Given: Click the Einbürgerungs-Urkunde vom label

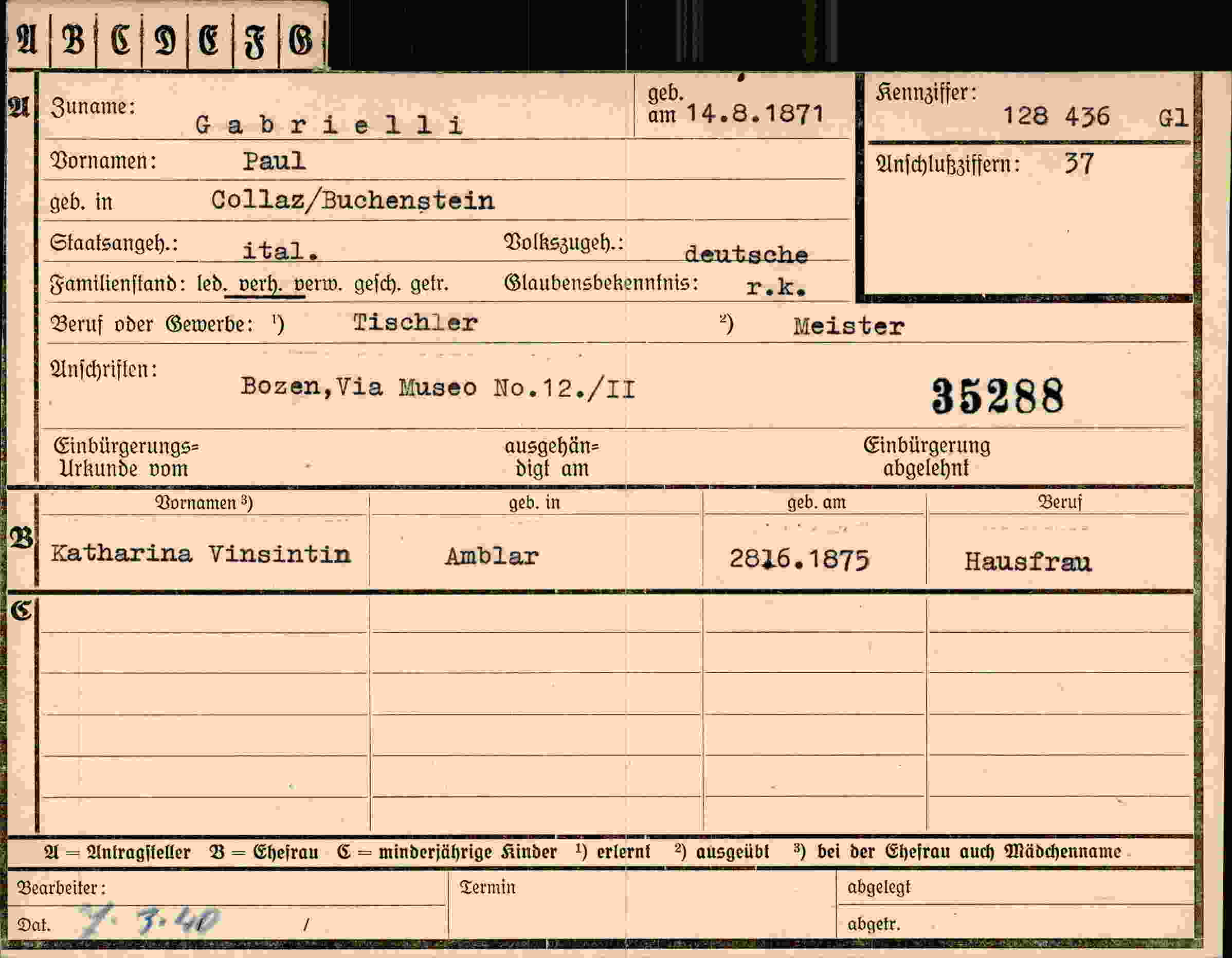Looking at the screenshot, I should 126,457.
